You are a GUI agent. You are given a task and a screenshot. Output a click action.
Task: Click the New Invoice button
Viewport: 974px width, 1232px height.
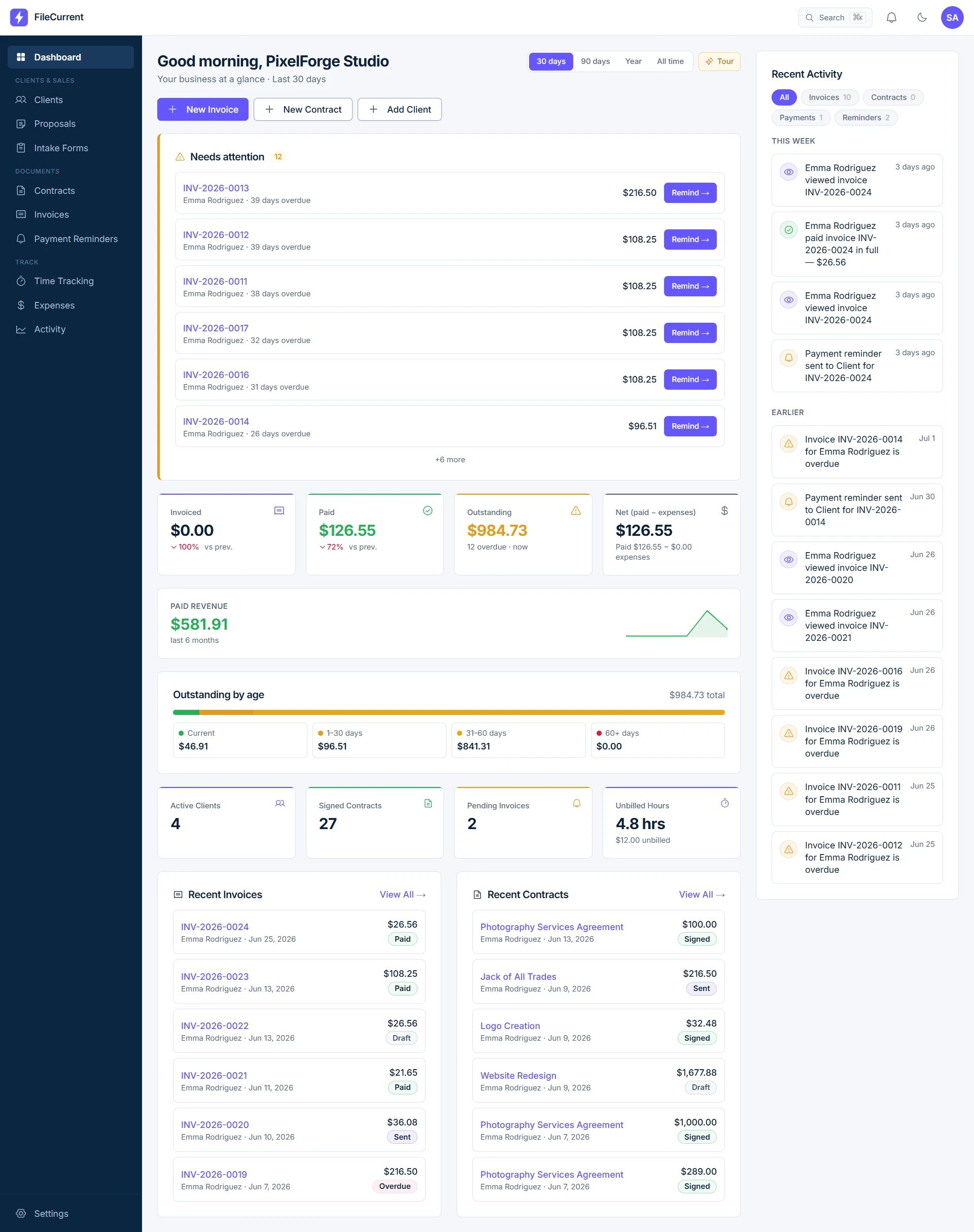[203, 110]
